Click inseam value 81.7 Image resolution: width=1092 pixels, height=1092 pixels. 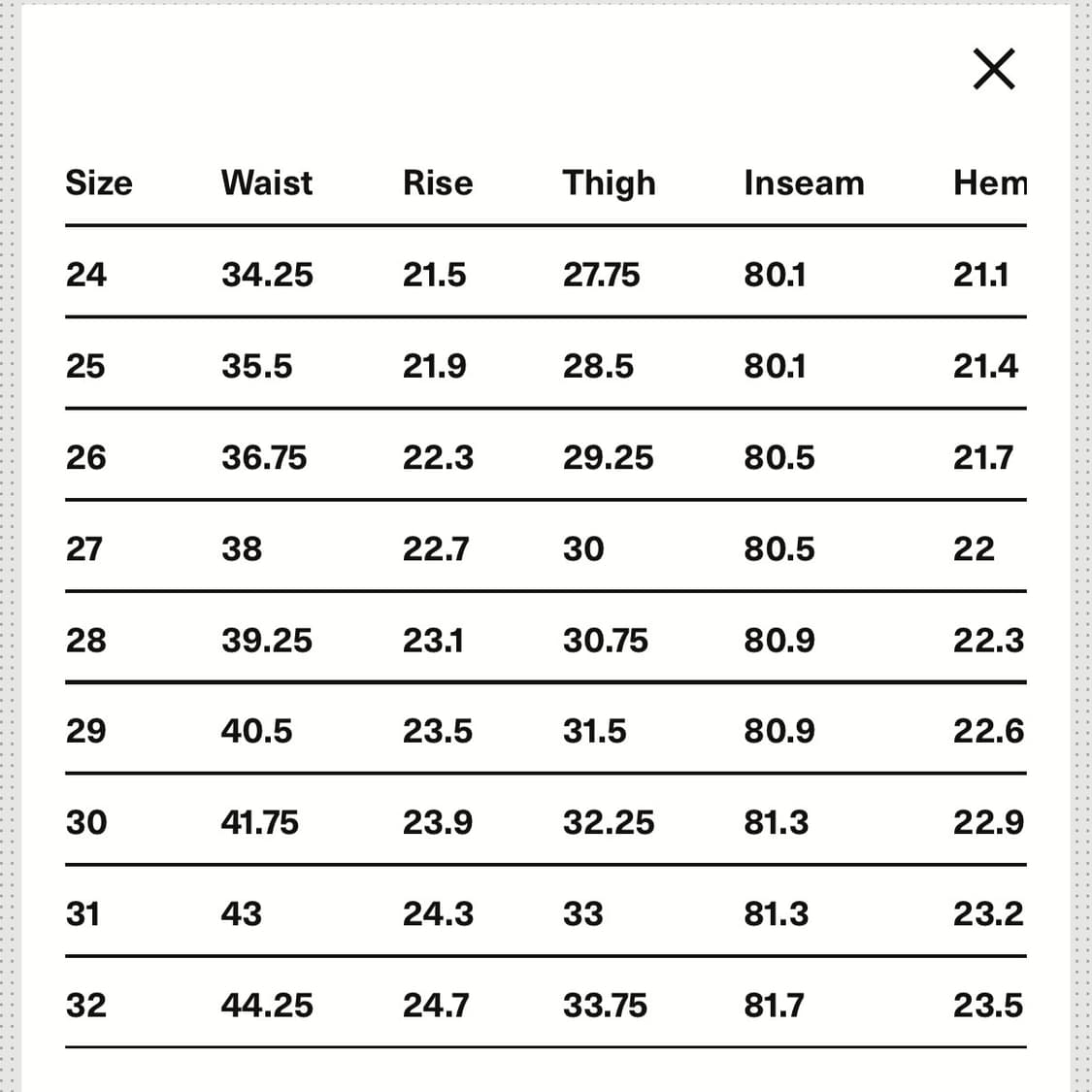point(774,1006)
